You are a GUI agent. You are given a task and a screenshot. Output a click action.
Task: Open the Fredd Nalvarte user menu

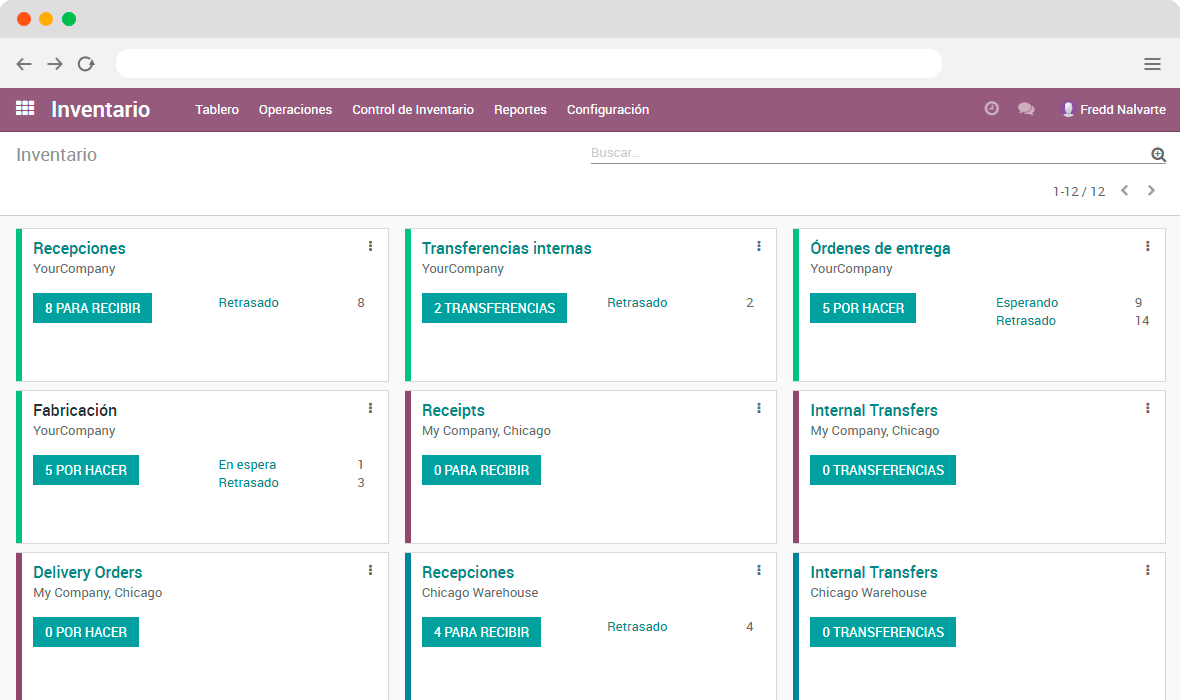click(x=1113, y=110)
